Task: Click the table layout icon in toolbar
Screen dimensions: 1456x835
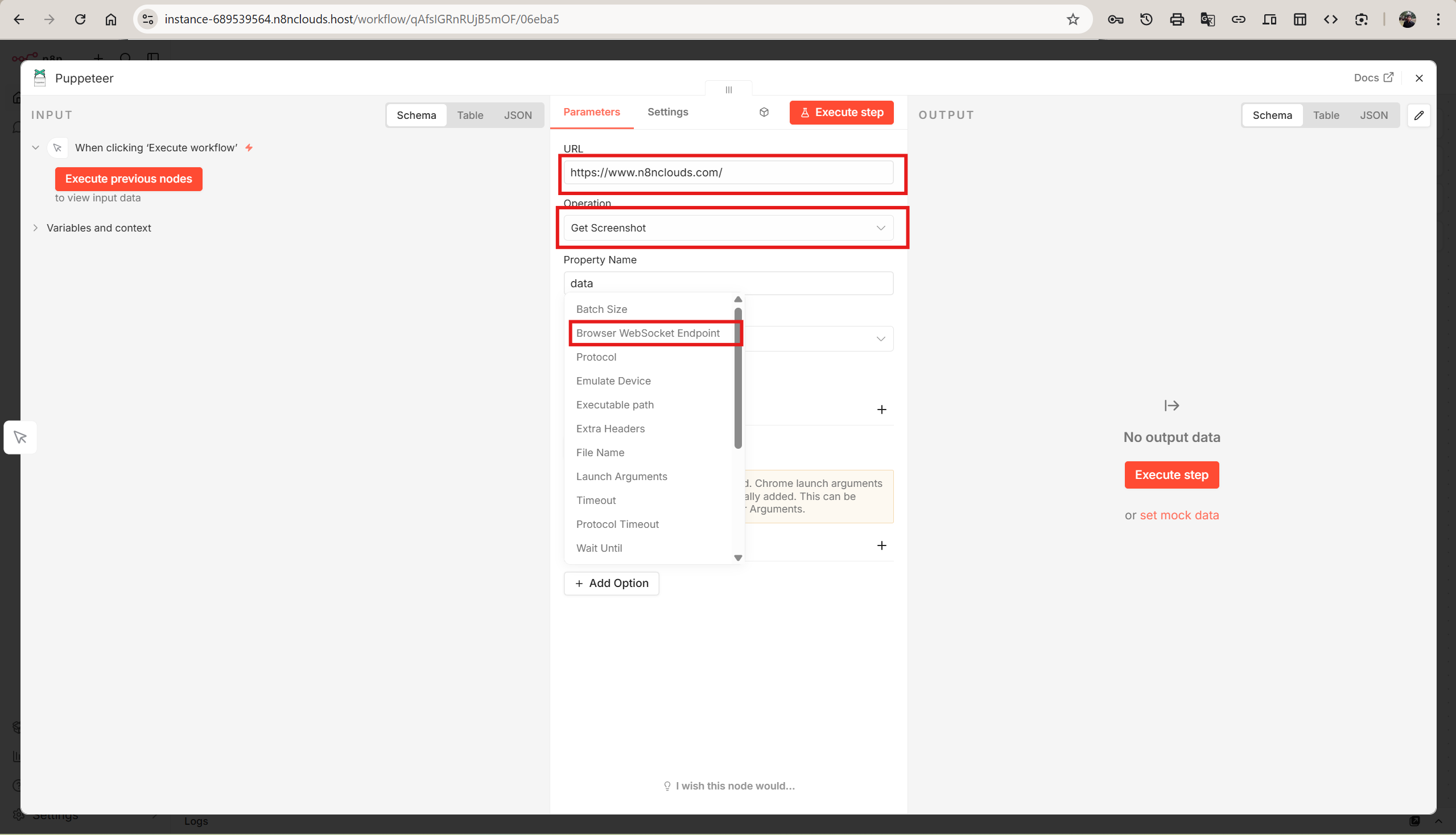Action: [x=1300, y=19]
